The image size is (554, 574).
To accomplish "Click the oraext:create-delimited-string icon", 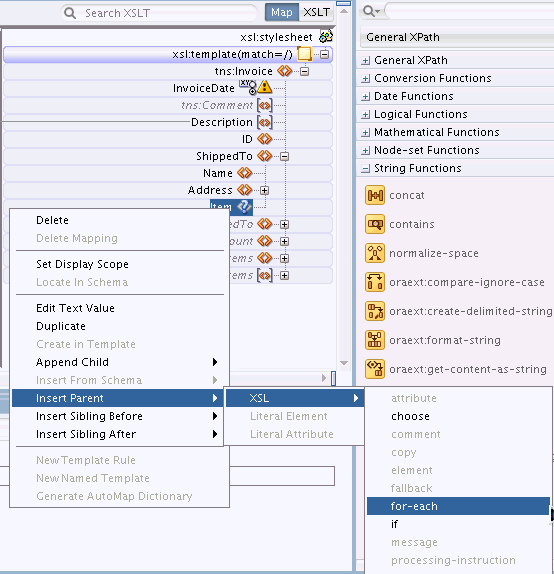I will [x=375, y=311].
